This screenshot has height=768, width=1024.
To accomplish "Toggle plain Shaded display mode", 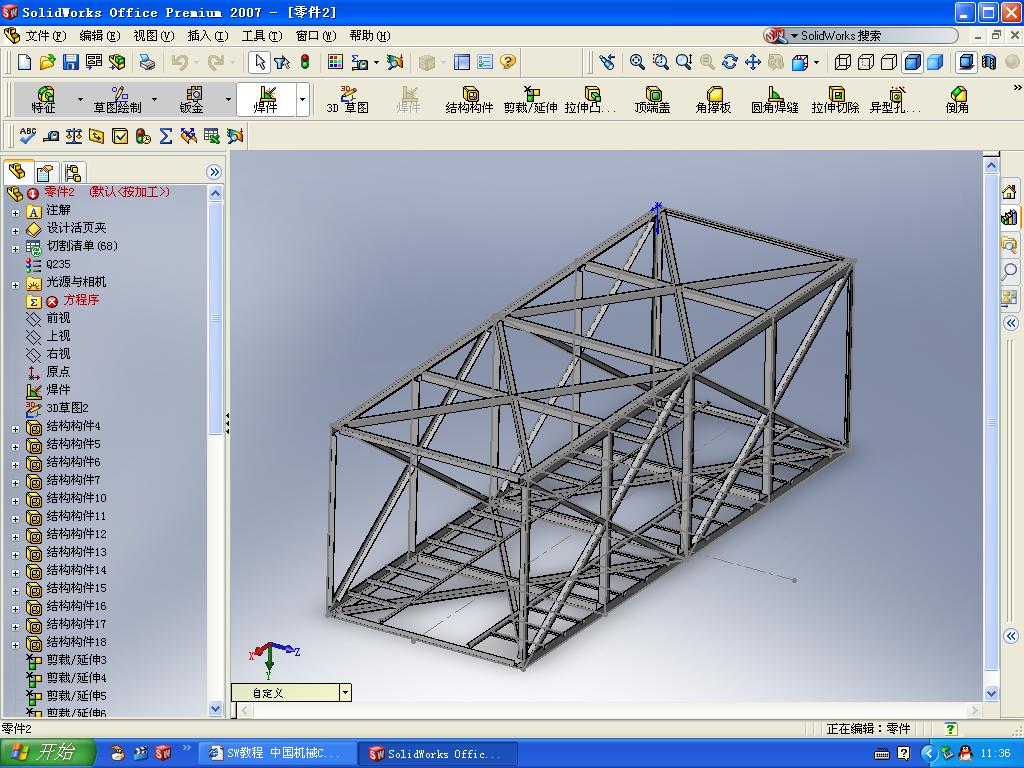I will click(x=935, y=62).
